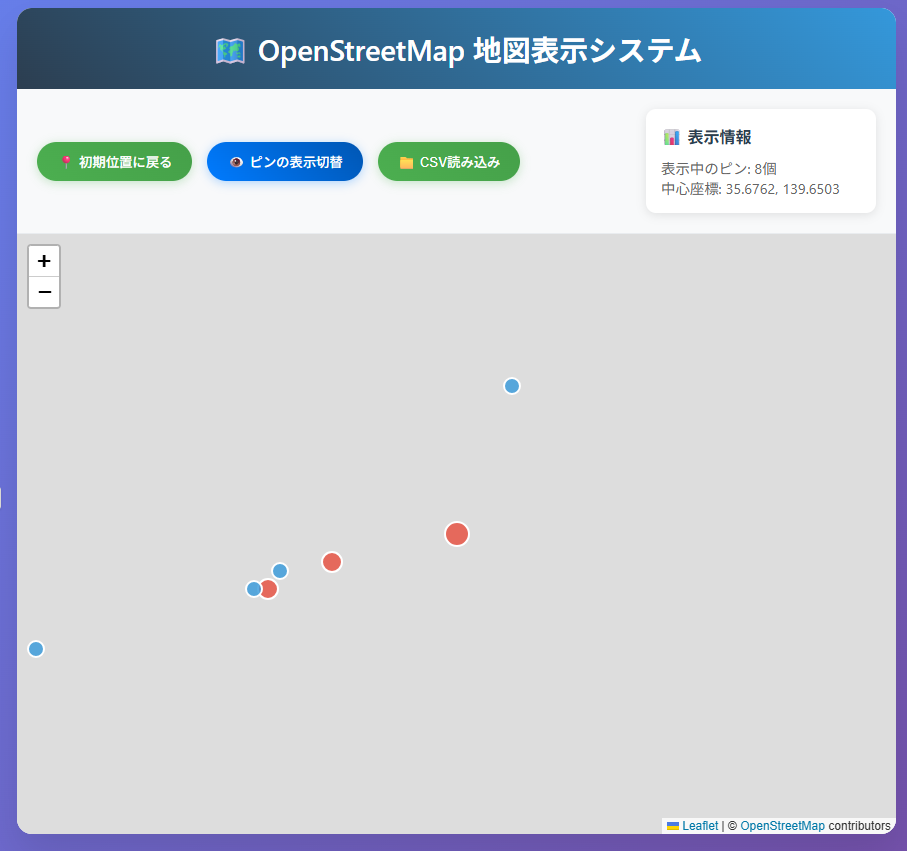The height and width of the screenshot is (851, 907).
Task: Open the Leaflet attribution link
Action: (699, 826)
